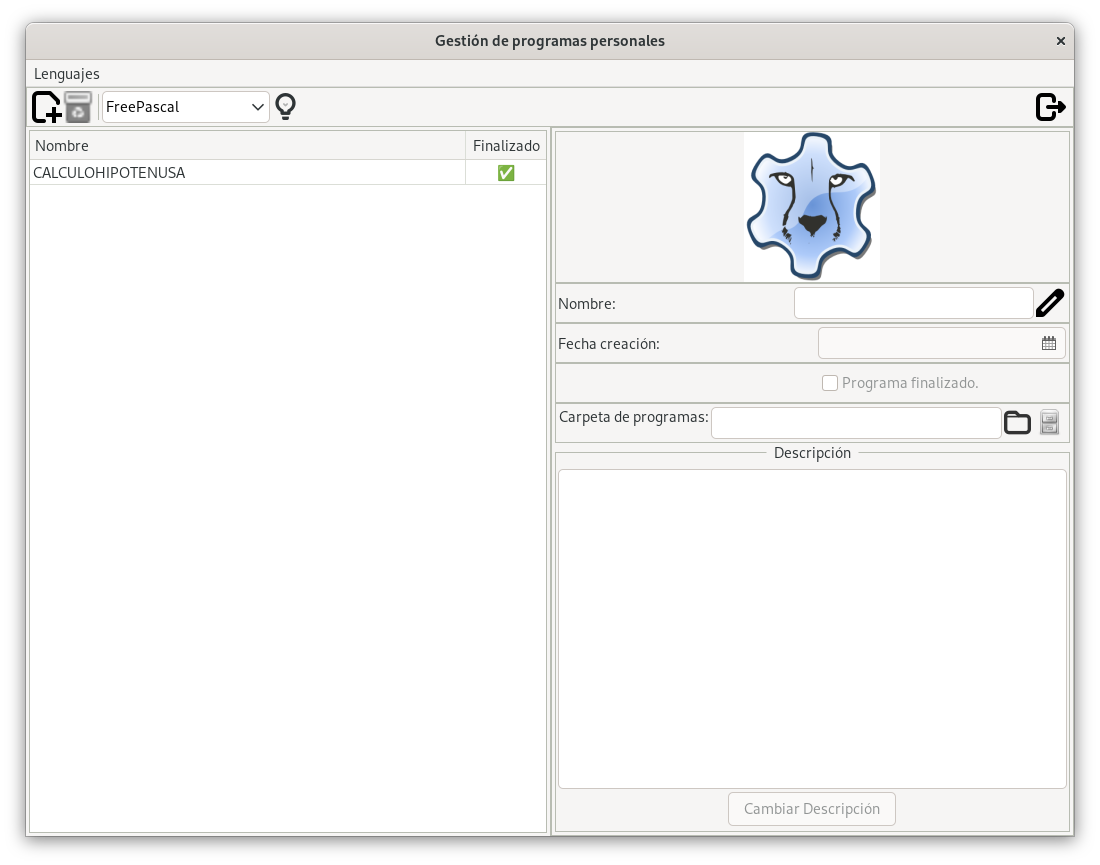Browse for a programs folder

(1017, 422)
